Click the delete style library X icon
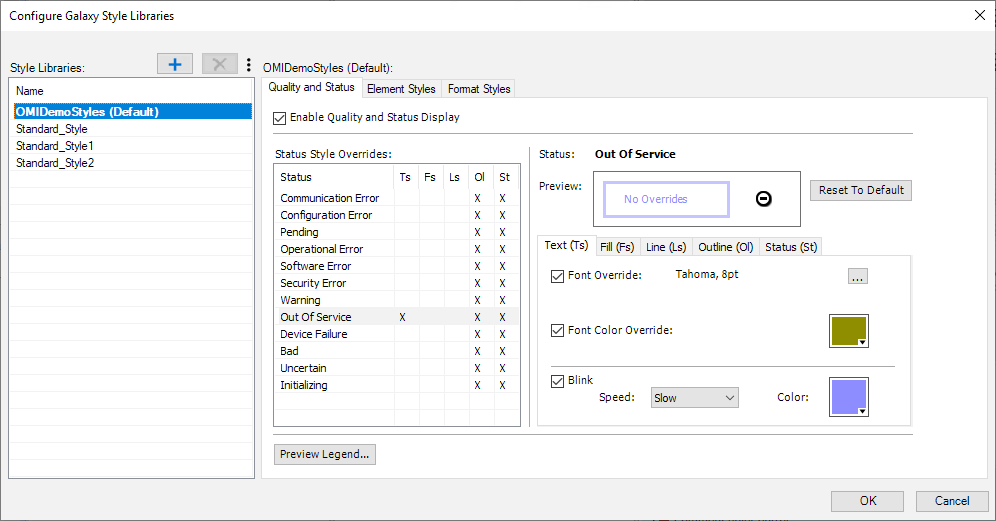The width and height of the screenshot is (996, 521). click(220, 65)
